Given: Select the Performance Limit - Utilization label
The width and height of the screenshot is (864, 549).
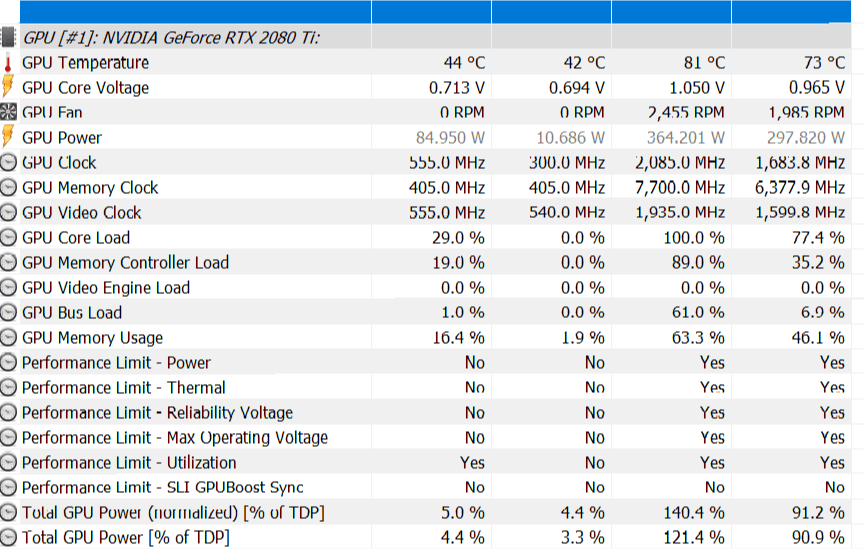Looking at the screenshot, I should point(129,462).
